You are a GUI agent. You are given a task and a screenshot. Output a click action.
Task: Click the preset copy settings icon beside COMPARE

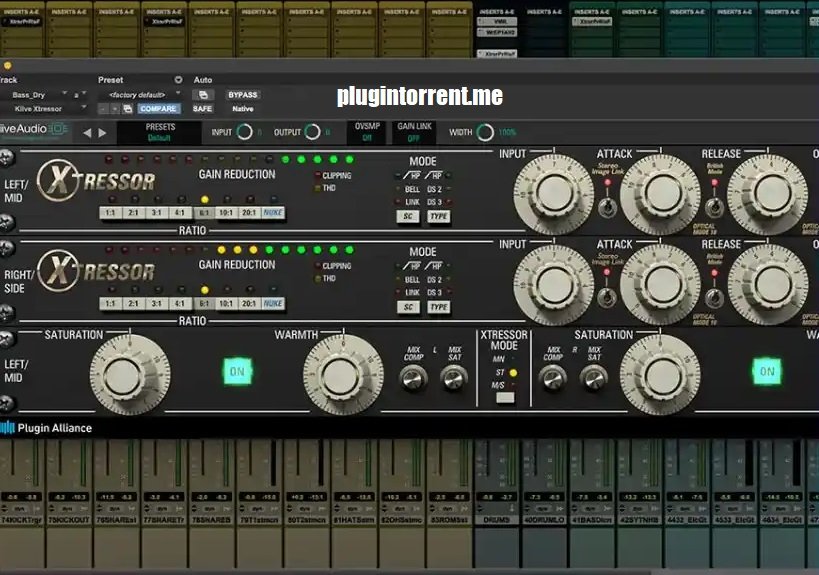tap(127, 109)
